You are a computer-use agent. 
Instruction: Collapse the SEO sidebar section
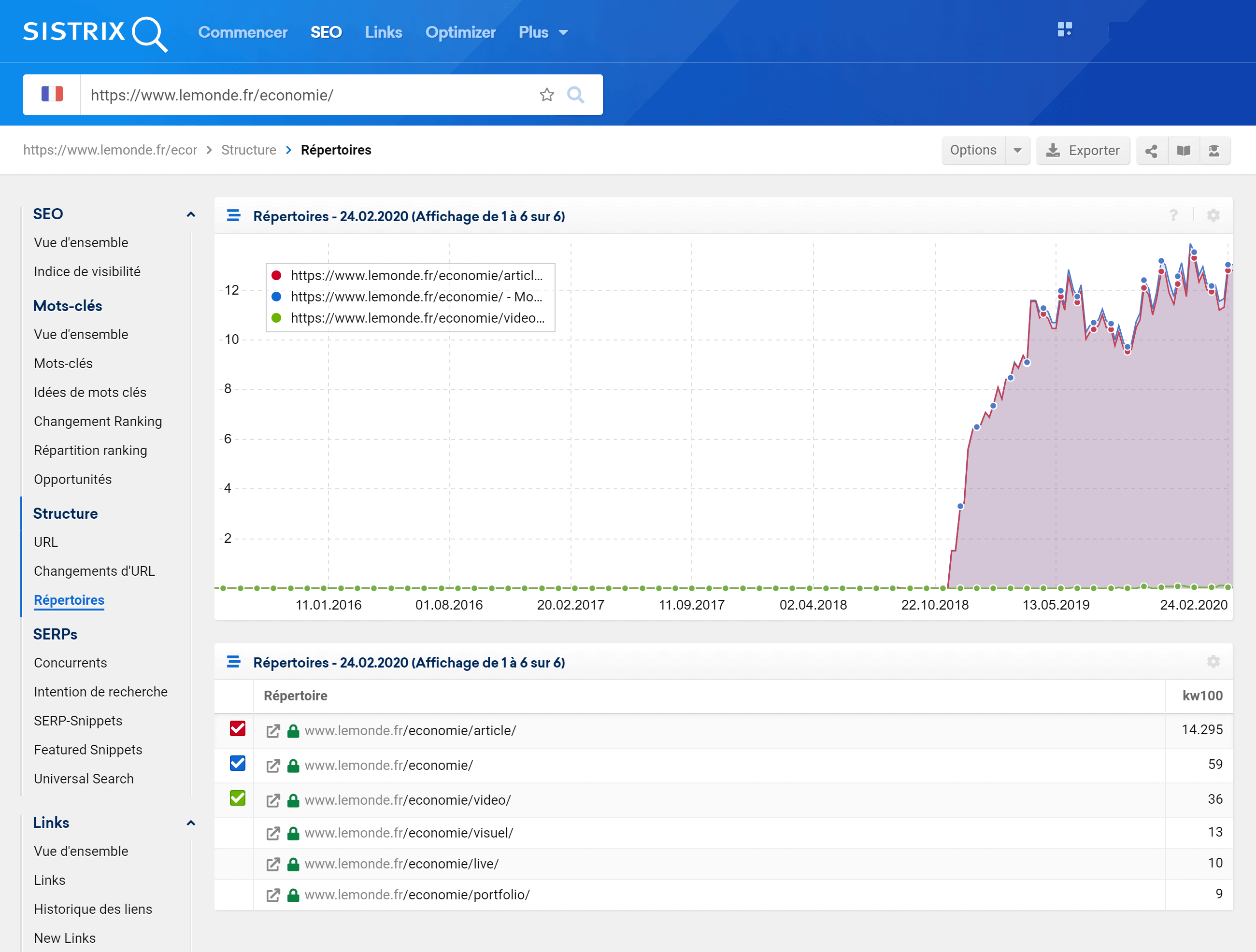191,214
